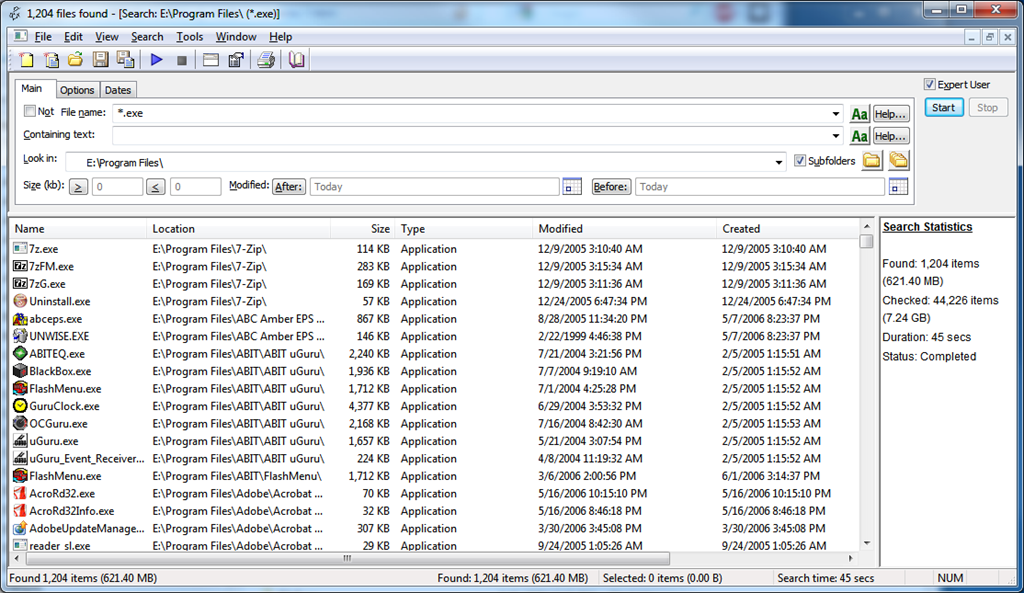The height and width of the screenshot is (593, 1024).
Task: Select the reader_sl.exe row
Action: (x=435, y=546)
